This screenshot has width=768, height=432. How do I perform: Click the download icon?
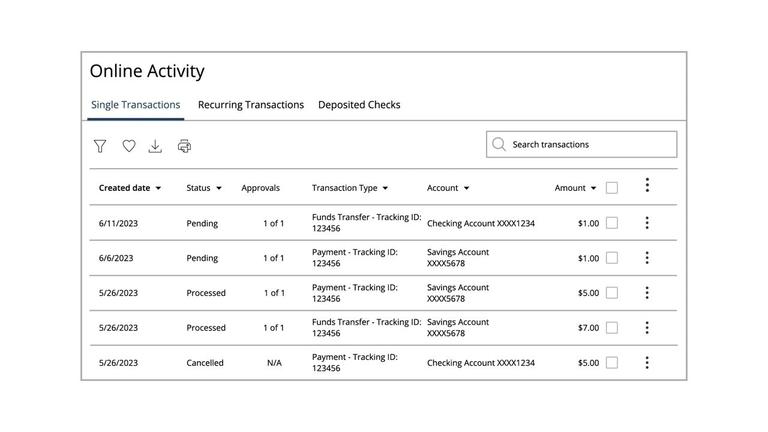[155, 146]
